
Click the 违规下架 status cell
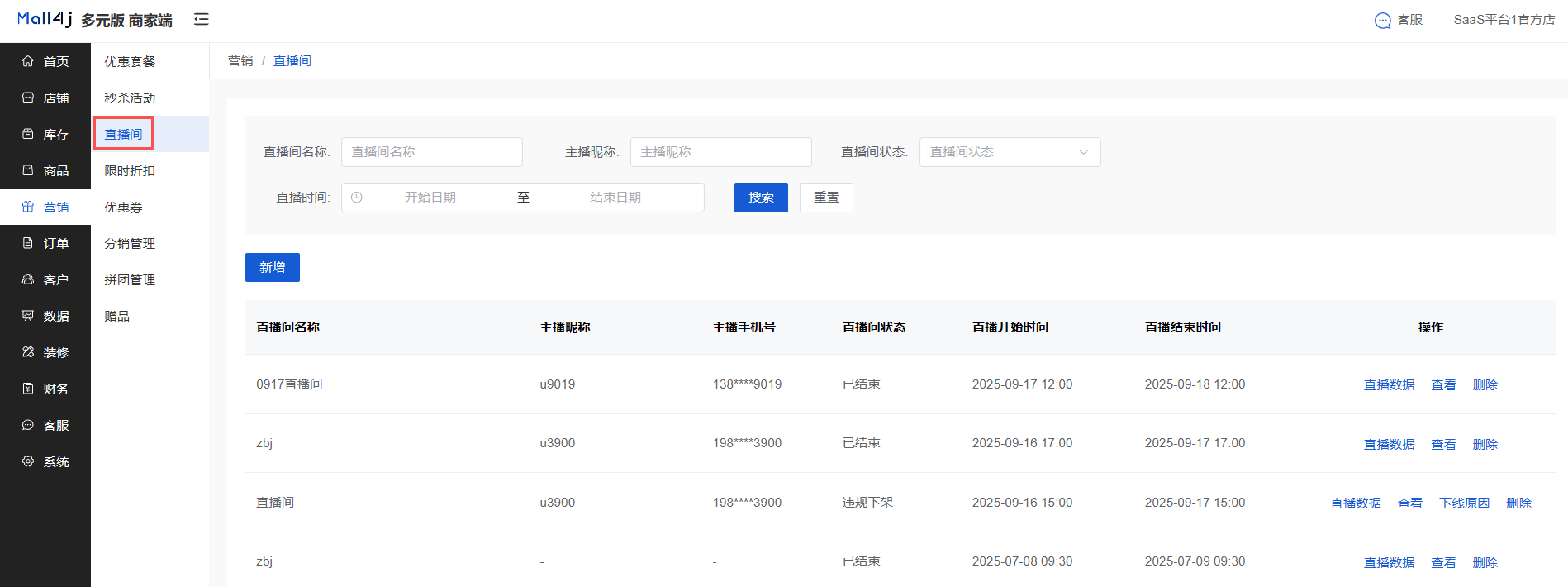point(867,503)
